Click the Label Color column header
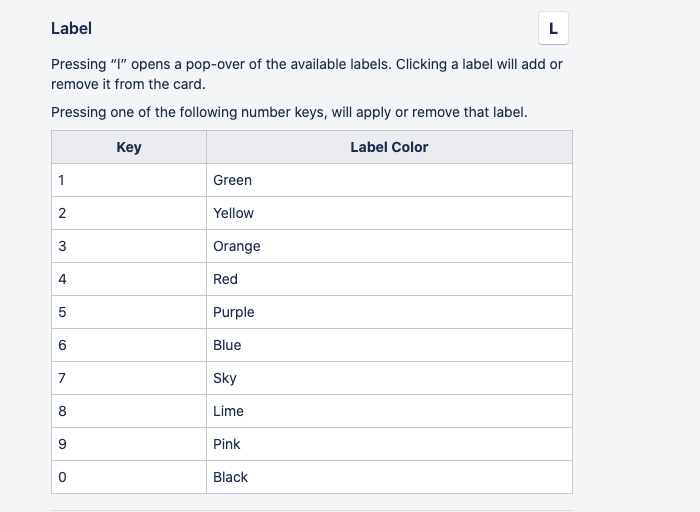 pyautogui.click(x=389, y=147)
